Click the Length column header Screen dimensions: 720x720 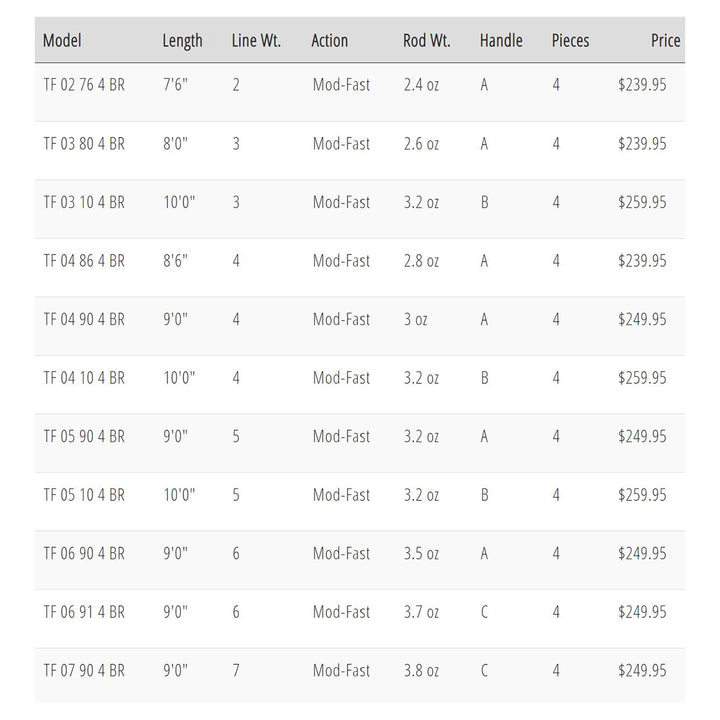182,41
